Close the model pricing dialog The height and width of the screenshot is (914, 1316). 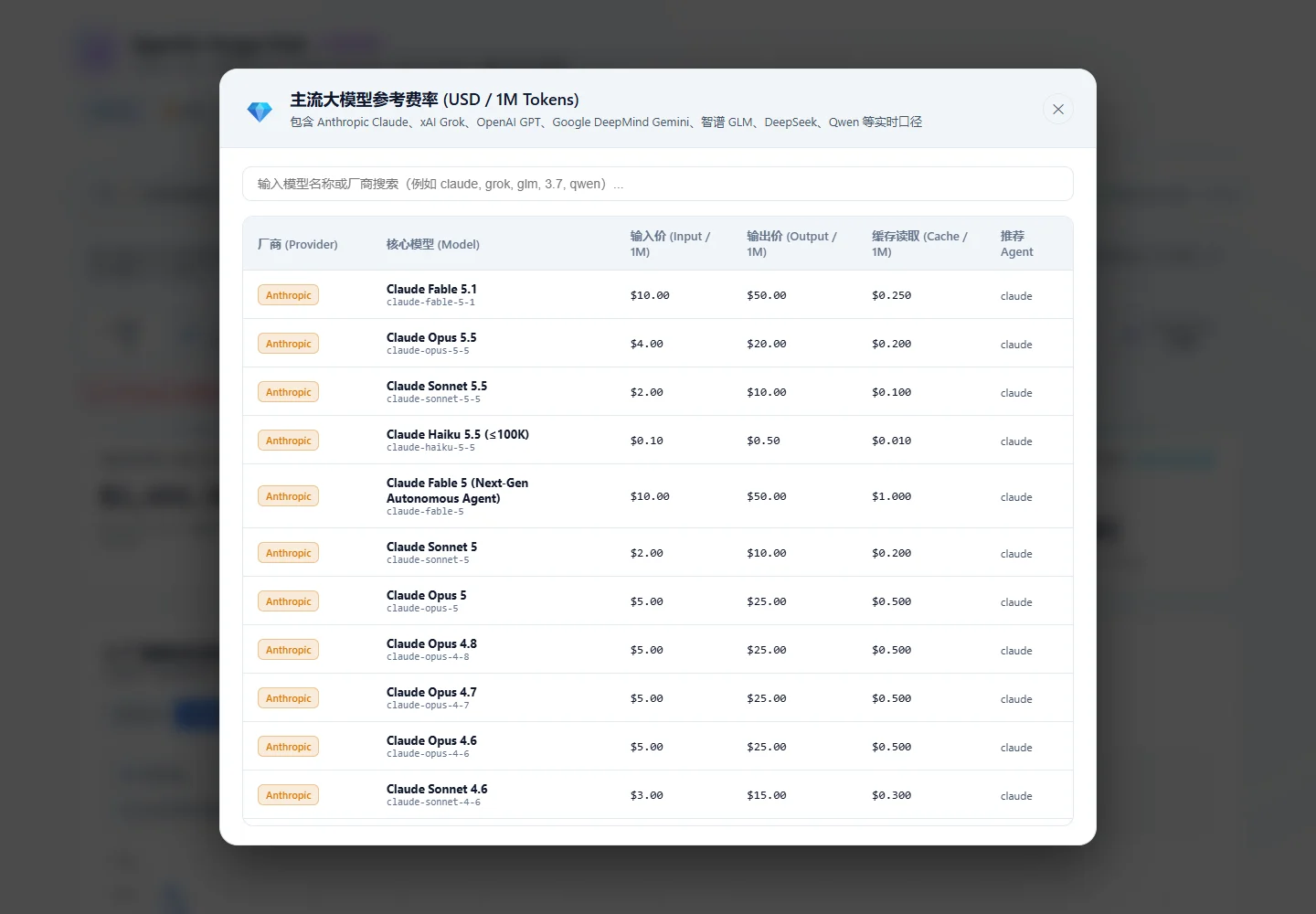(1057, 110)
